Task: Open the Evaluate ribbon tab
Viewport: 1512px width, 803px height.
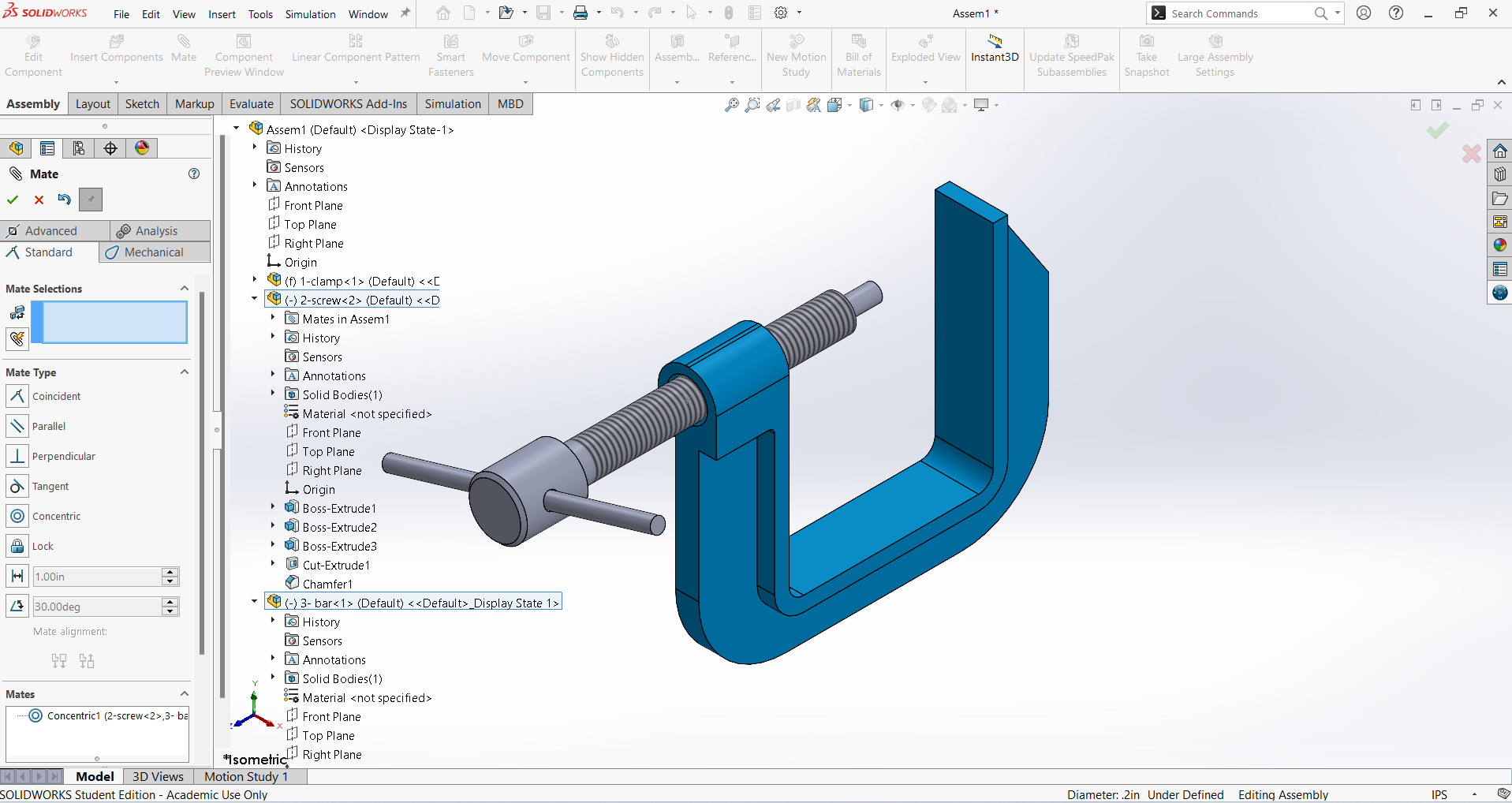Action: tap(252, 104)
